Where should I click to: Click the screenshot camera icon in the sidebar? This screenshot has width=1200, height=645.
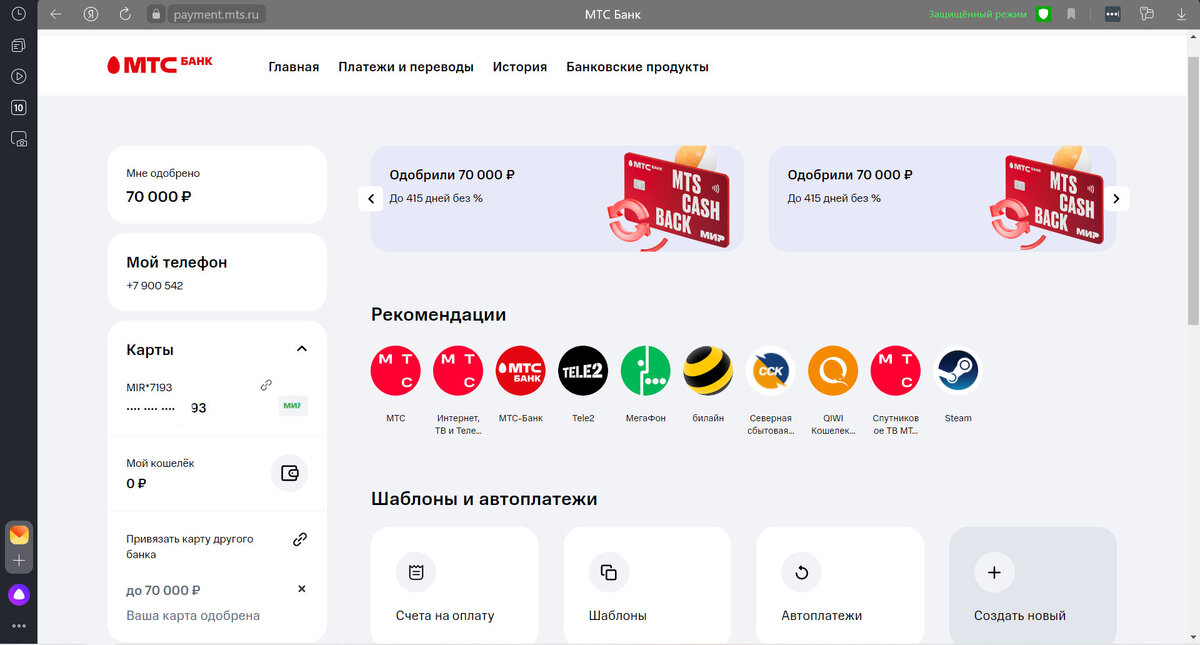pyautogui.click(x=18, y=139)
